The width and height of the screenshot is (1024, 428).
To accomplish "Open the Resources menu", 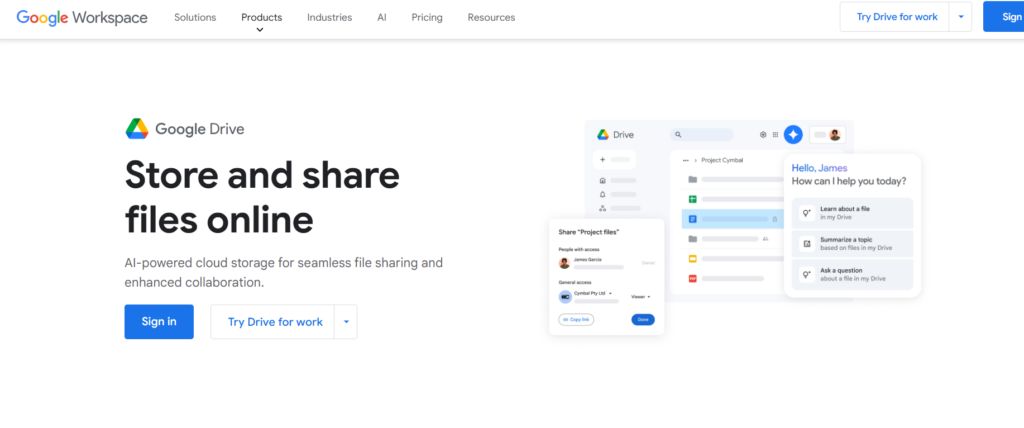I will [491, 18].
